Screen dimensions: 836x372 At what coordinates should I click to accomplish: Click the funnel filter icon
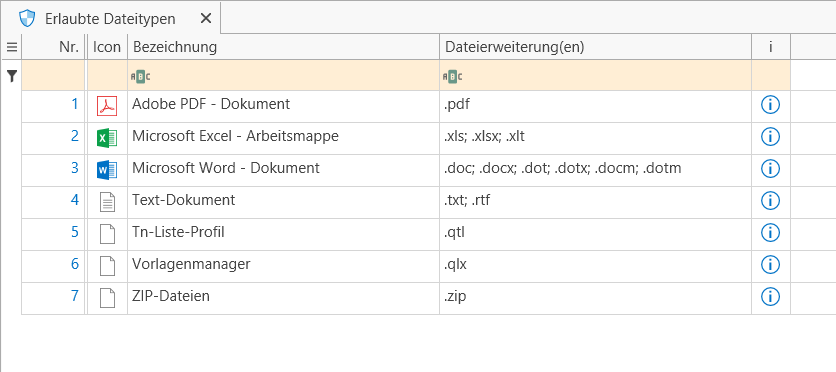click(x=12, y=76)
